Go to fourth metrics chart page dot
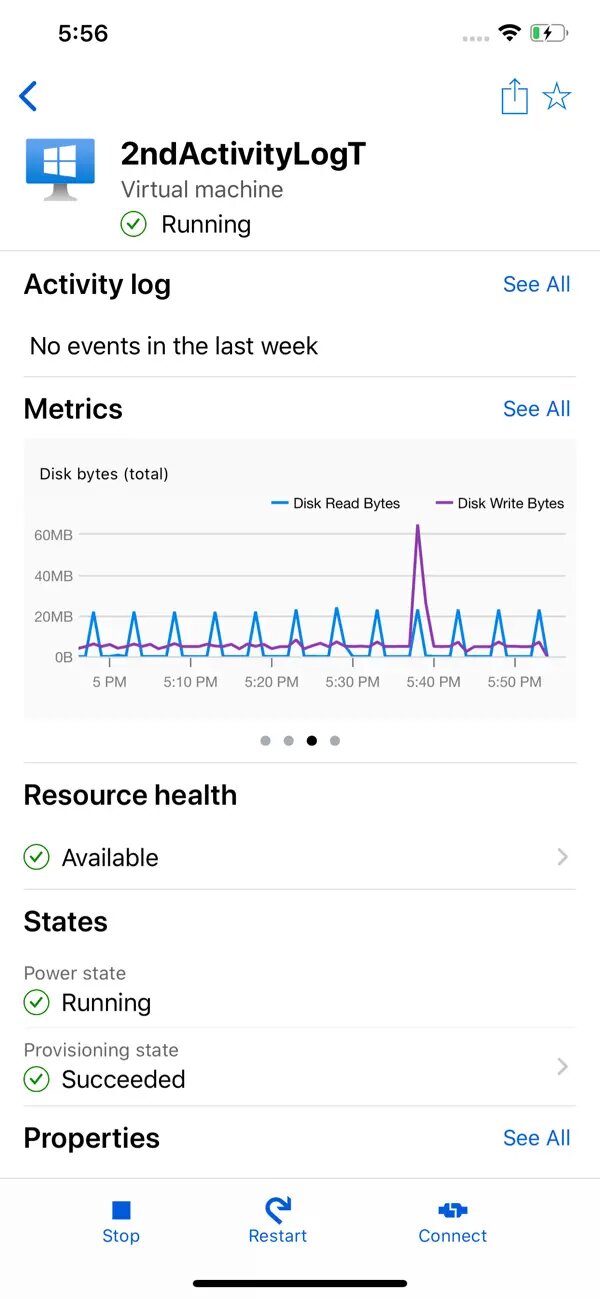 [x=335, y=741]
